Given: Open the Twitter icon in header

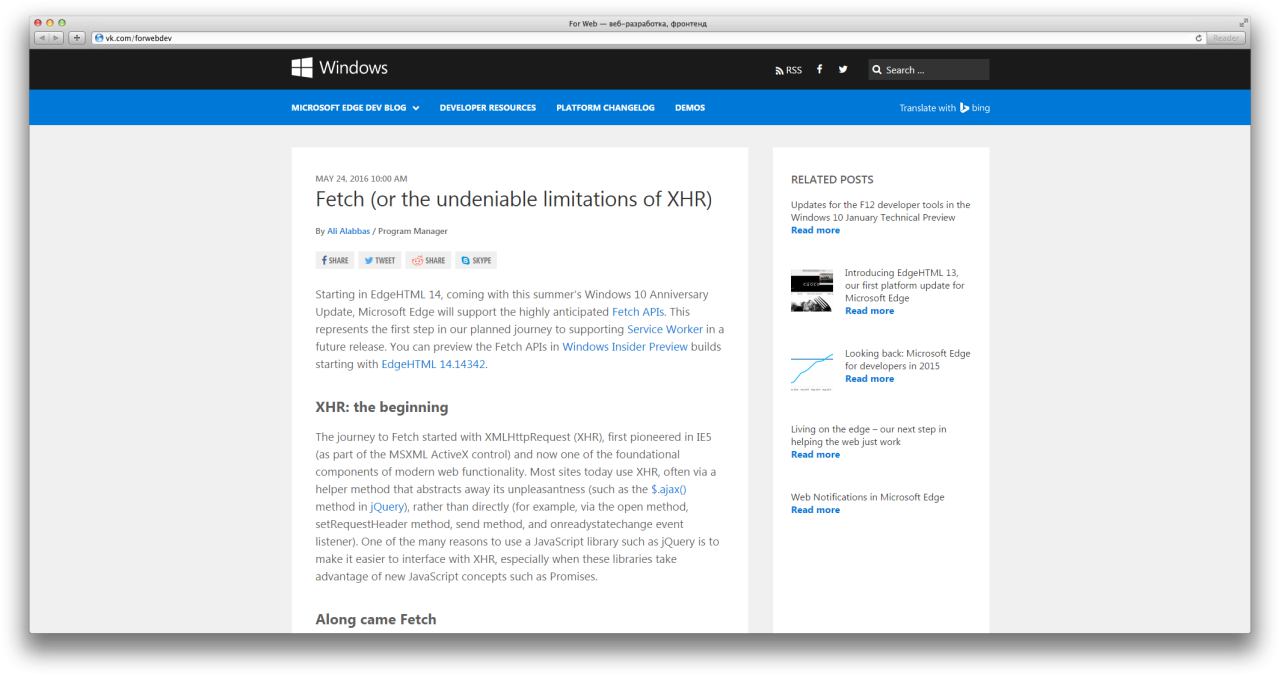Looking at the screenshot, I should (x=843, y=69).
